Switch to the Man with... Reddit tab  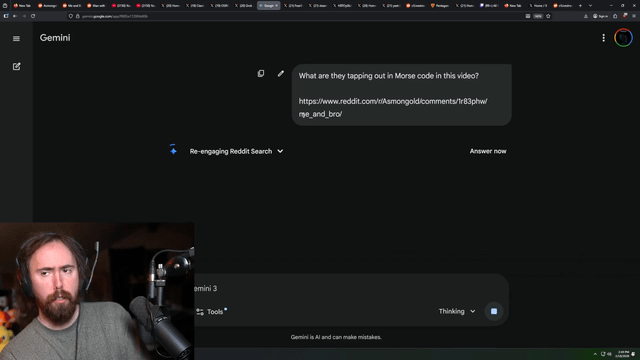96,6
